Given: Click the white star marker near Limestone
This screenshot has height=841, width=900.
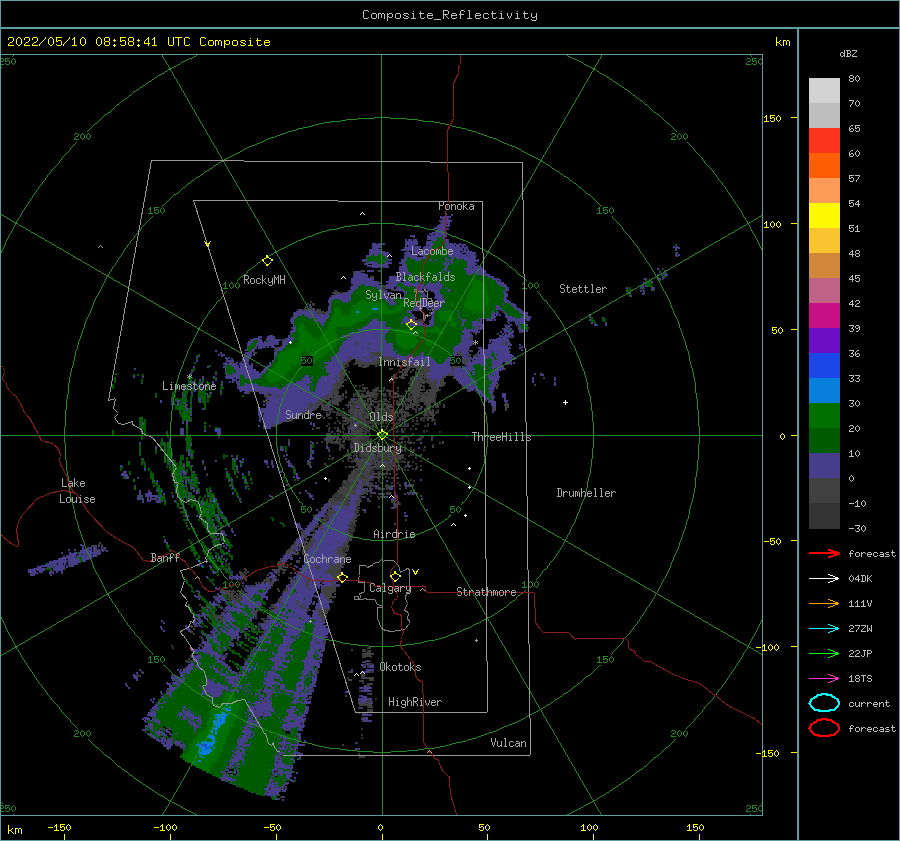Looking at the screenshot, I should [189, 377].
